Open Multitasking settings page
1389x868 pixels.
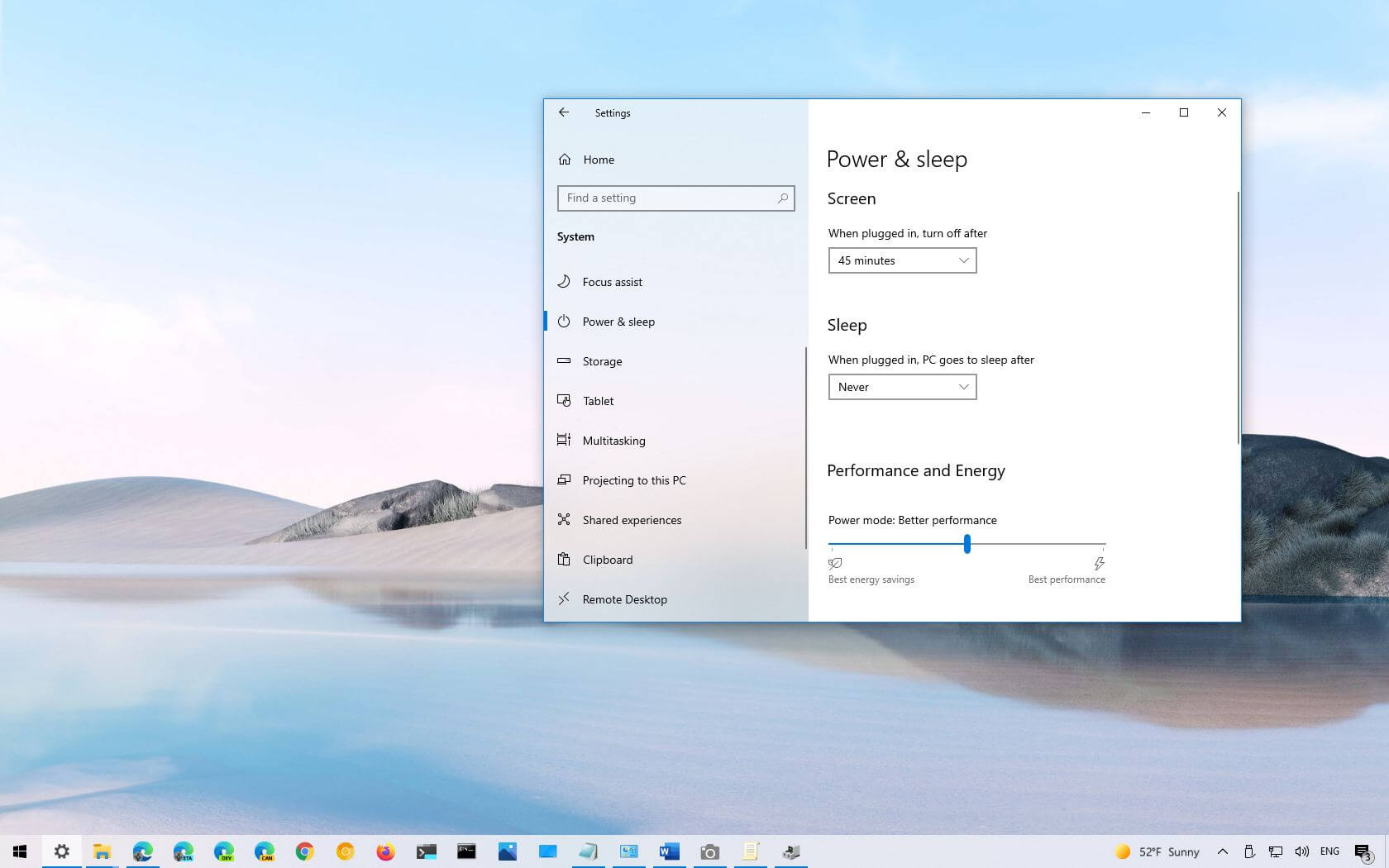tap(675, 441)
